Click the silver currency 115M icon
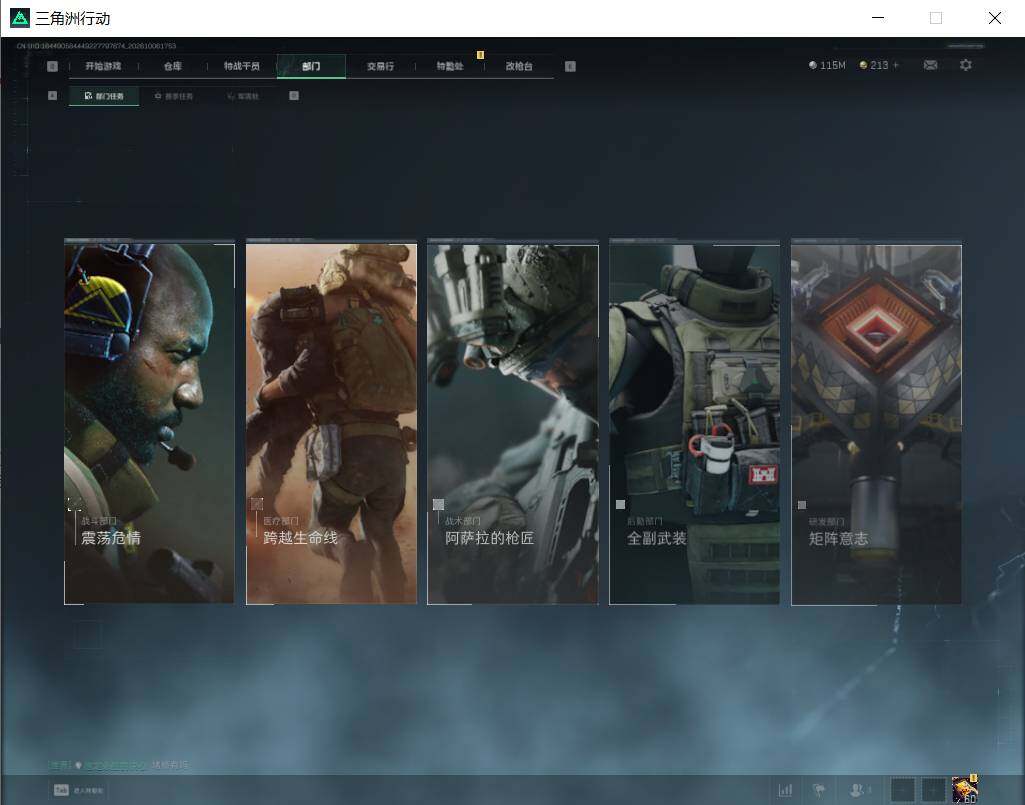 [x=813, y=65]
